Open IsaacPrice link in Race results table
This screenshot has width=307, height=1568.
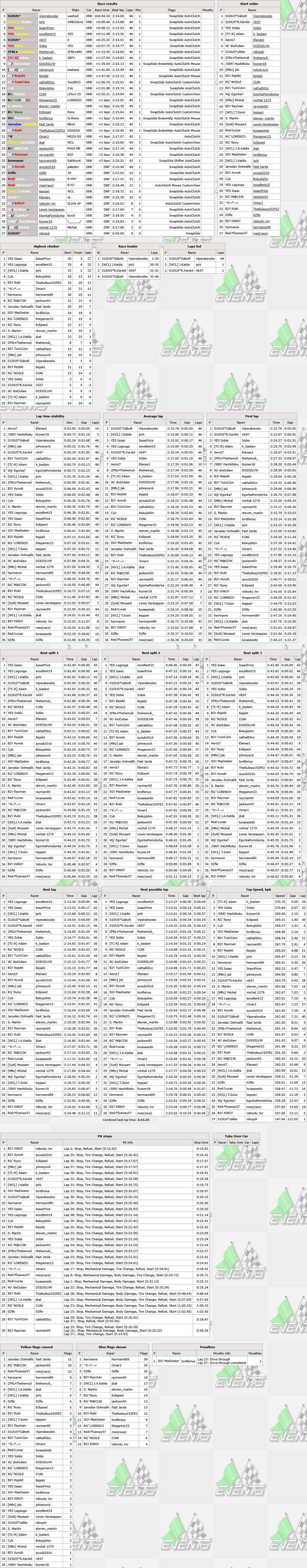pyautogui.click(x=46, y=28)
